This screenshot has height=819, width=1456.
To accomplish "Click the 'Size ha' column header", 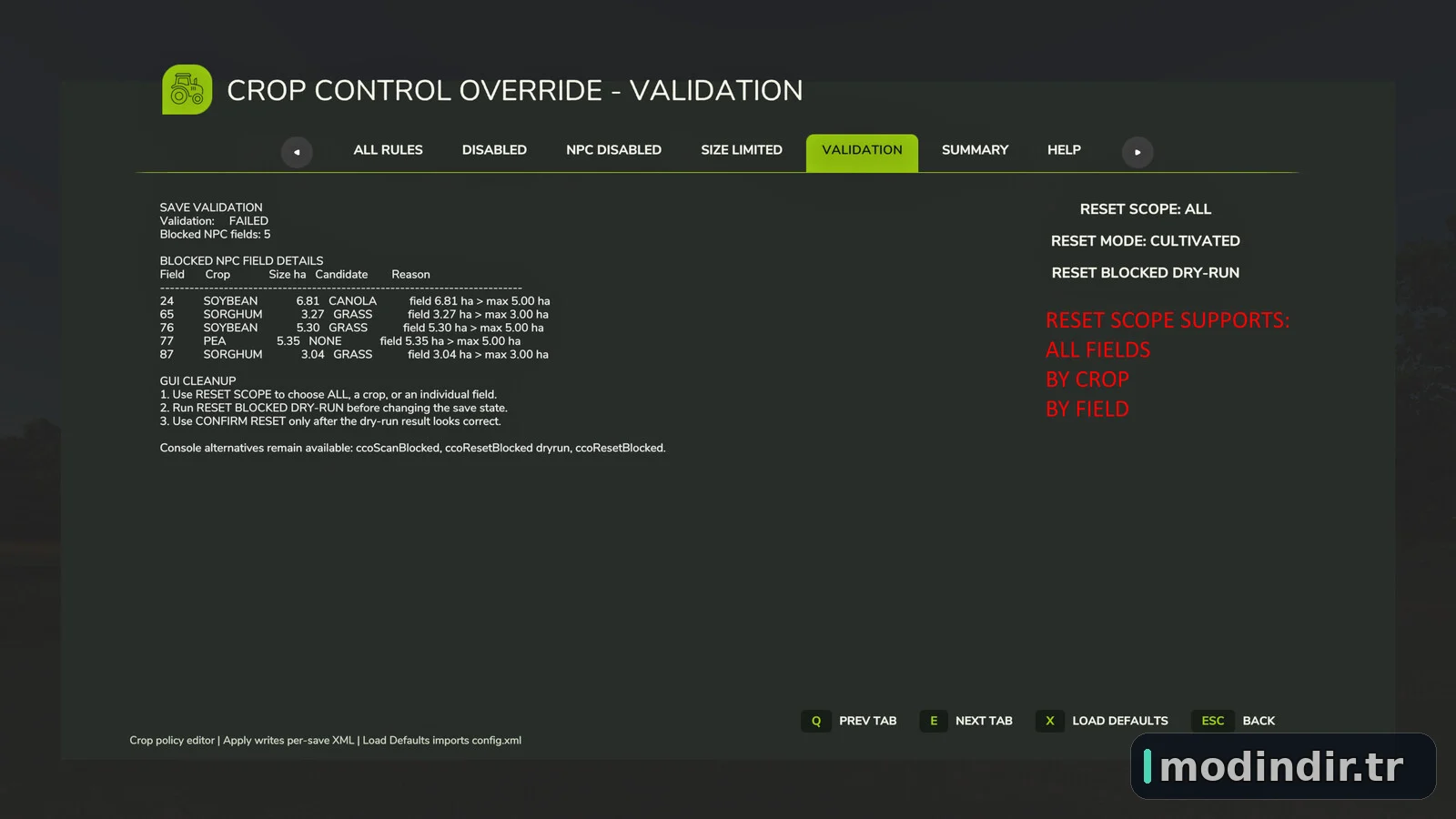I will 287,275.
